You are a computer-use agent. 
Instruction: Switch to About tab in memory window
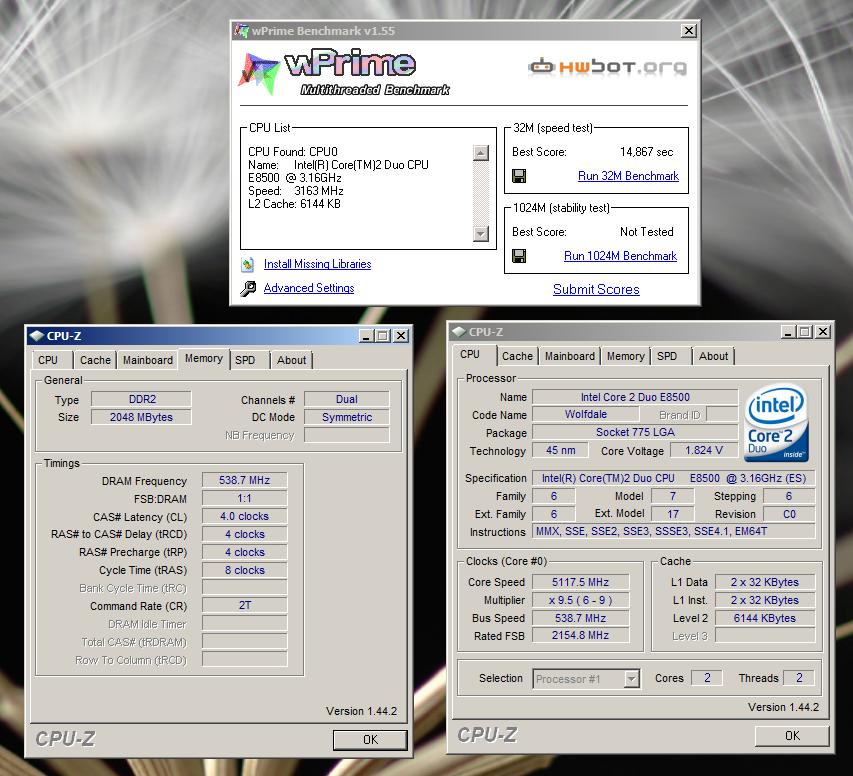[x=292, y=360]
